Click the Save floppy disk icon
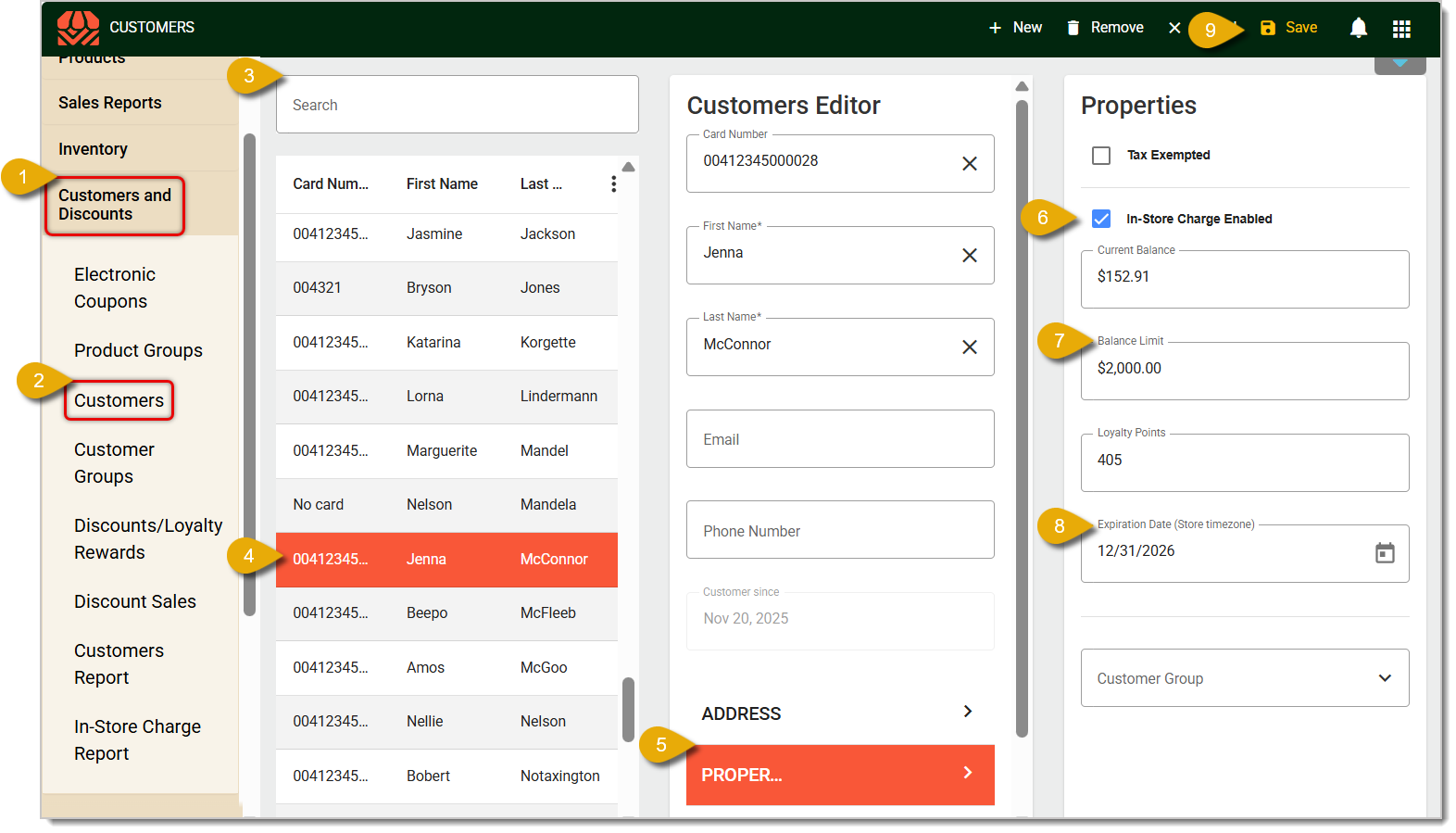The height and width of the screenshot is (833, 1456). coord(1268,28)
